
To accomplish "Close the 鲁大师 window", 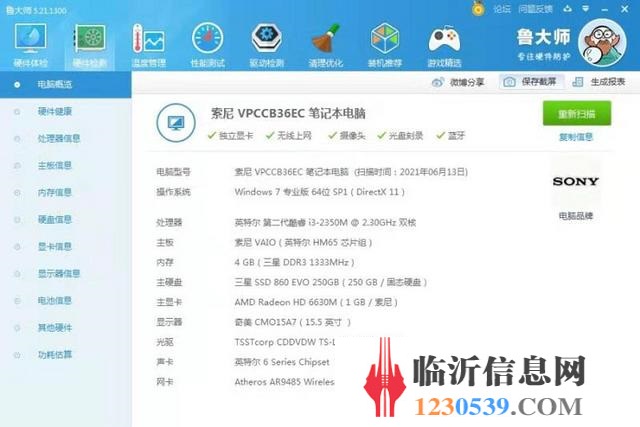I will coord(624,9).
